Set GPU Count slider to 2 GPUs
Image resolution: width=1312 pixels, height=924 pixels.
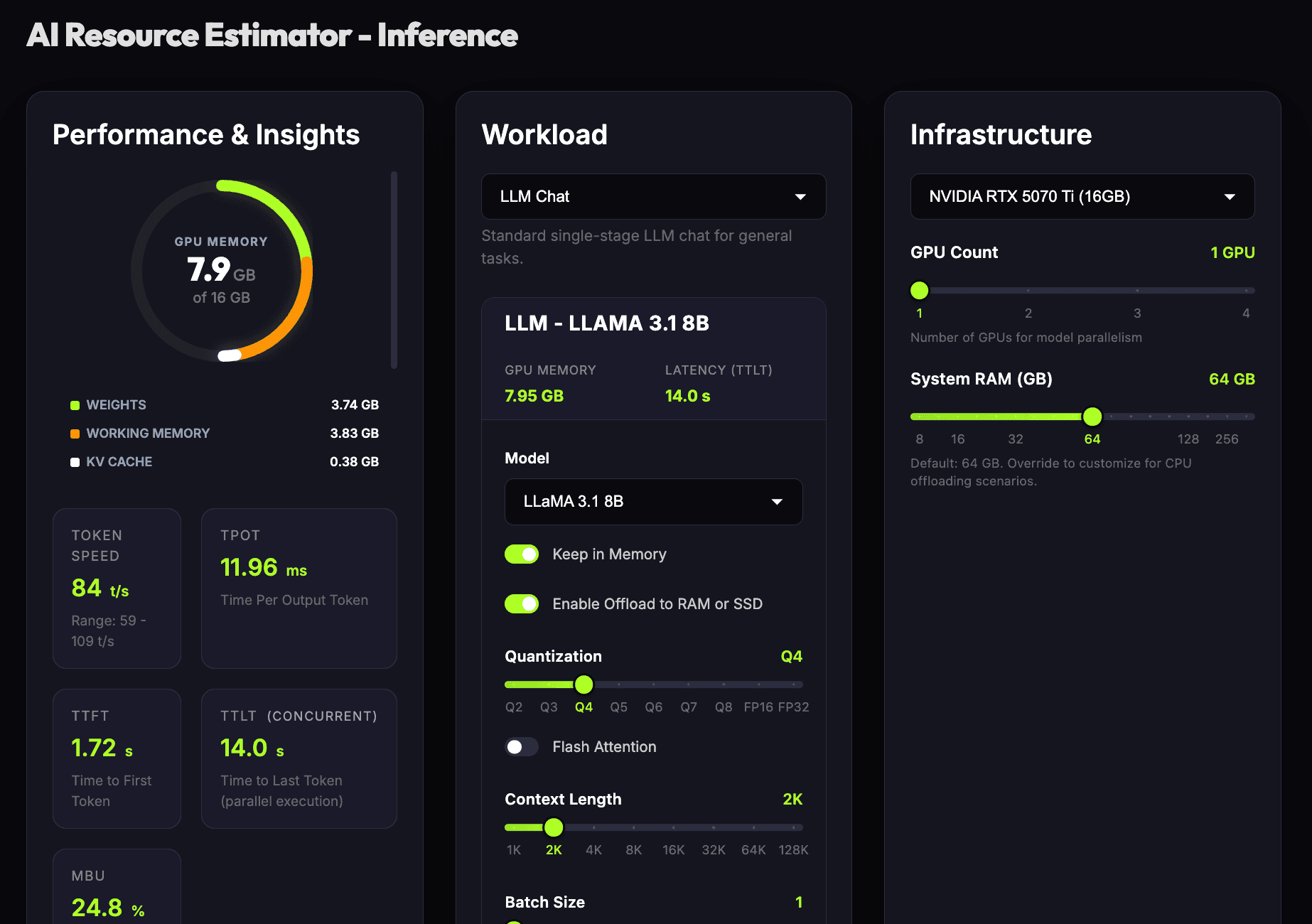[x=1028, y=290]
